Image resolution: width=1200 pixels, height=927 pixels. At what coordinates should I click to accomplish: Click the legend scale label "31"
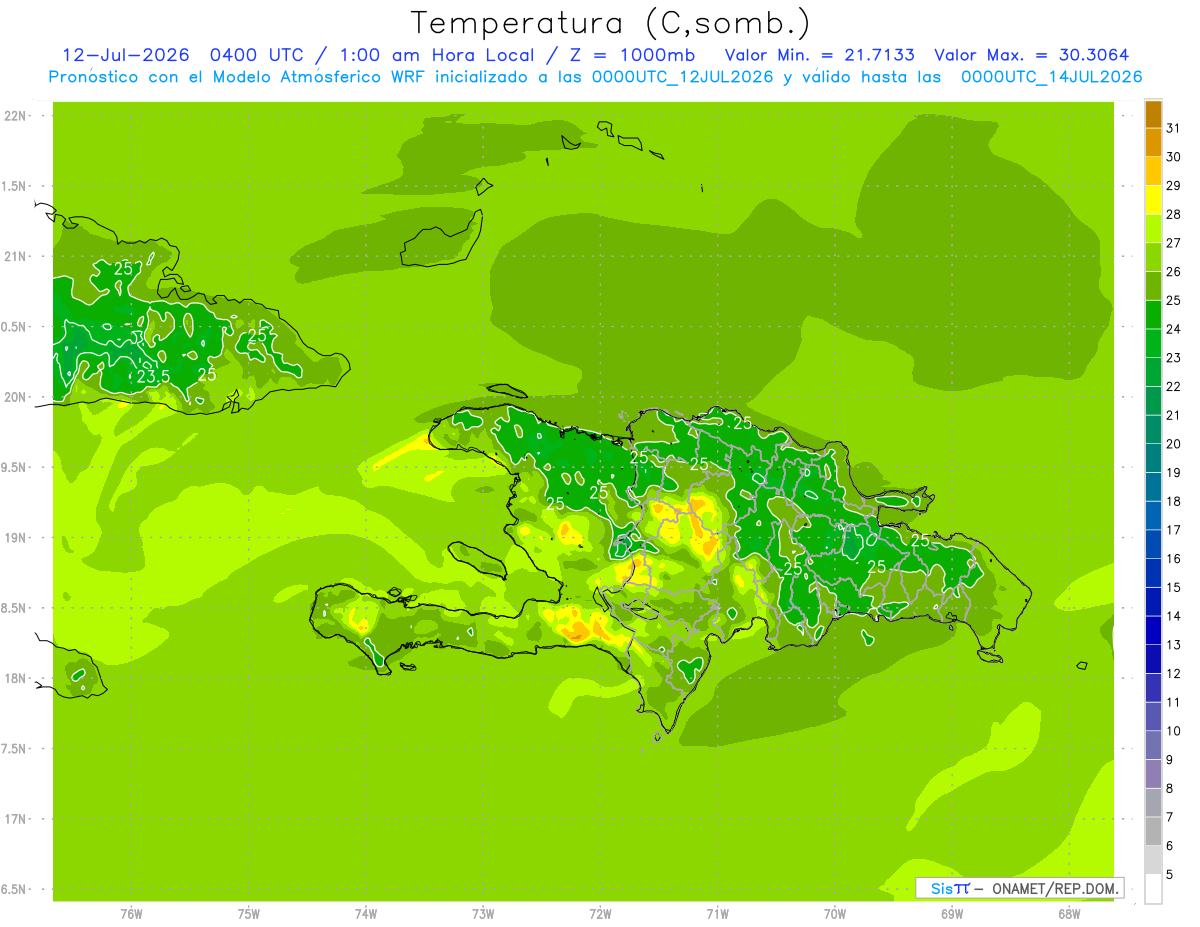pos(1174,128)
